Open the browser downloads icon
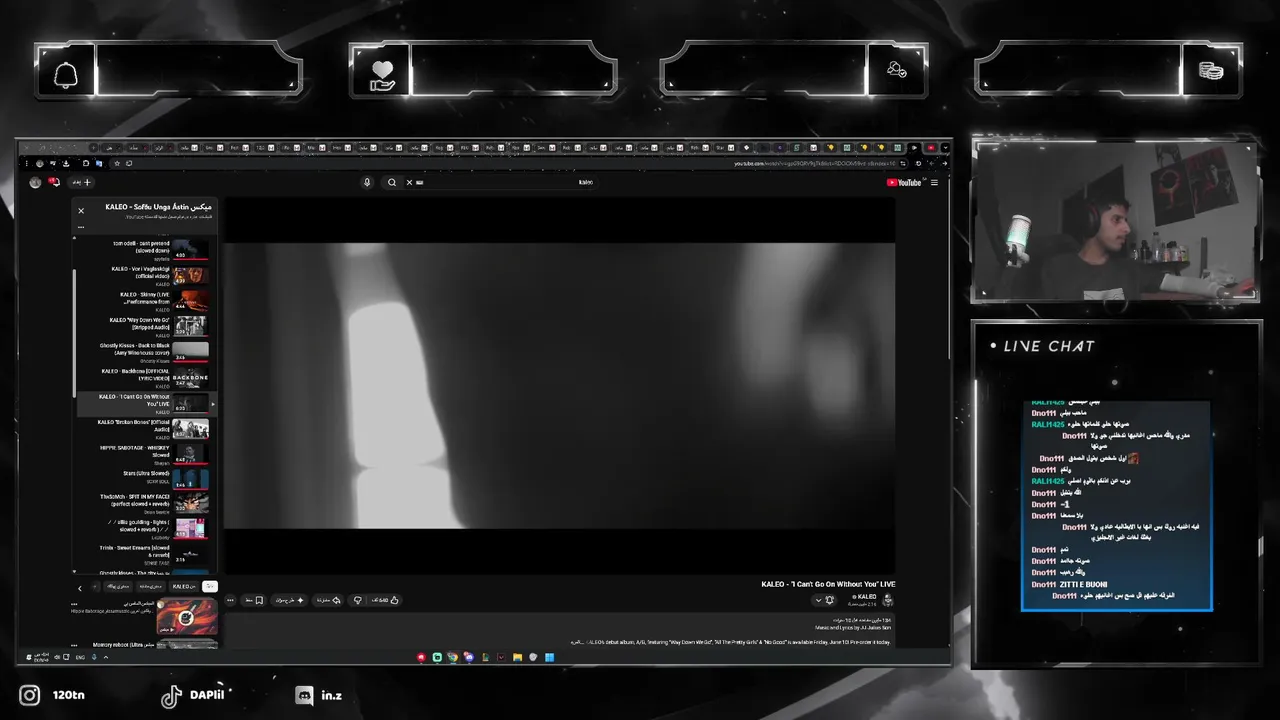The height and width of the screenshot is (720, 1280). click(66, 163)
